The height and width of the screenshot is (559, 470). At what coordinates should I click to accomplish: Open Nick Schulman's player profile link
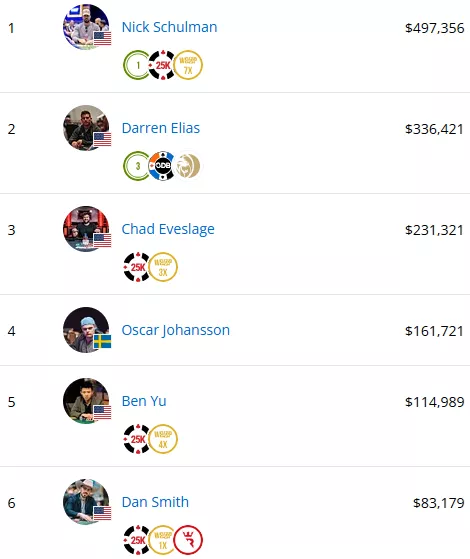click(169, 27)
